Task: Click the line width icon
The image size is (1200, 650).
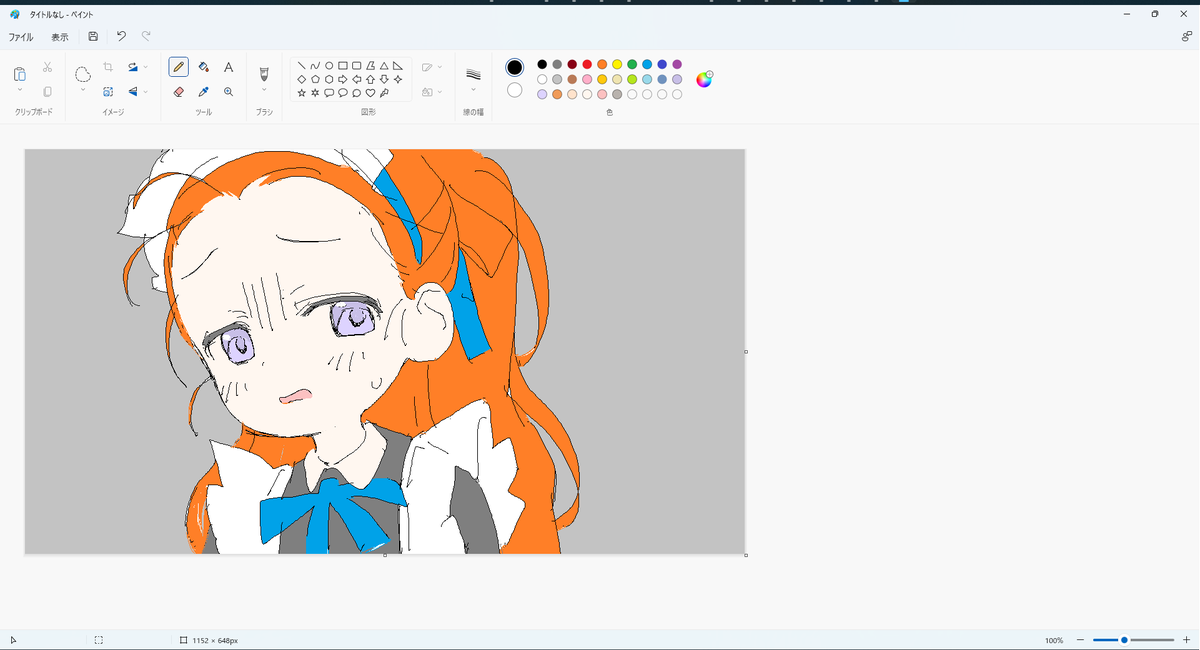Action: pos(474,73)
